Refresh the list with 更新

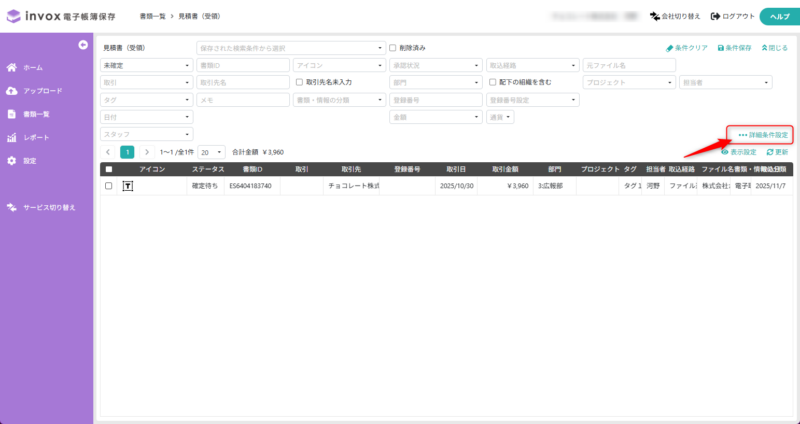tap(777, 152)
